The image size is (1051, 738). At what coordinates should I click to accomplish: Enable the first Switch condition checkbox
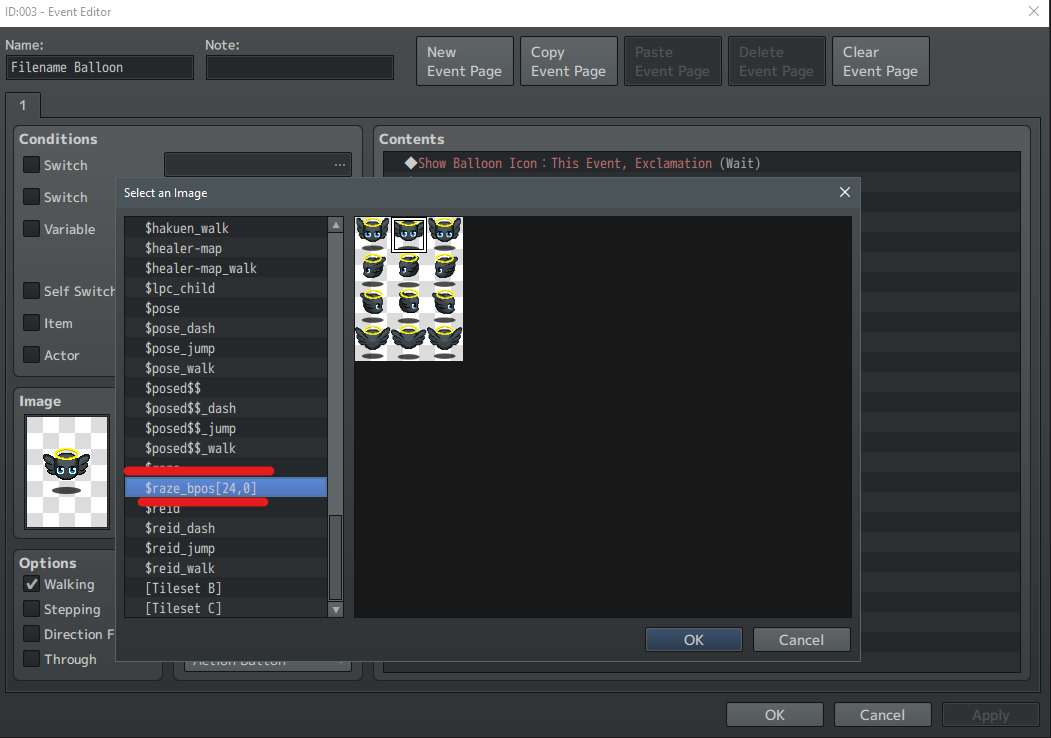coord(32,164)
